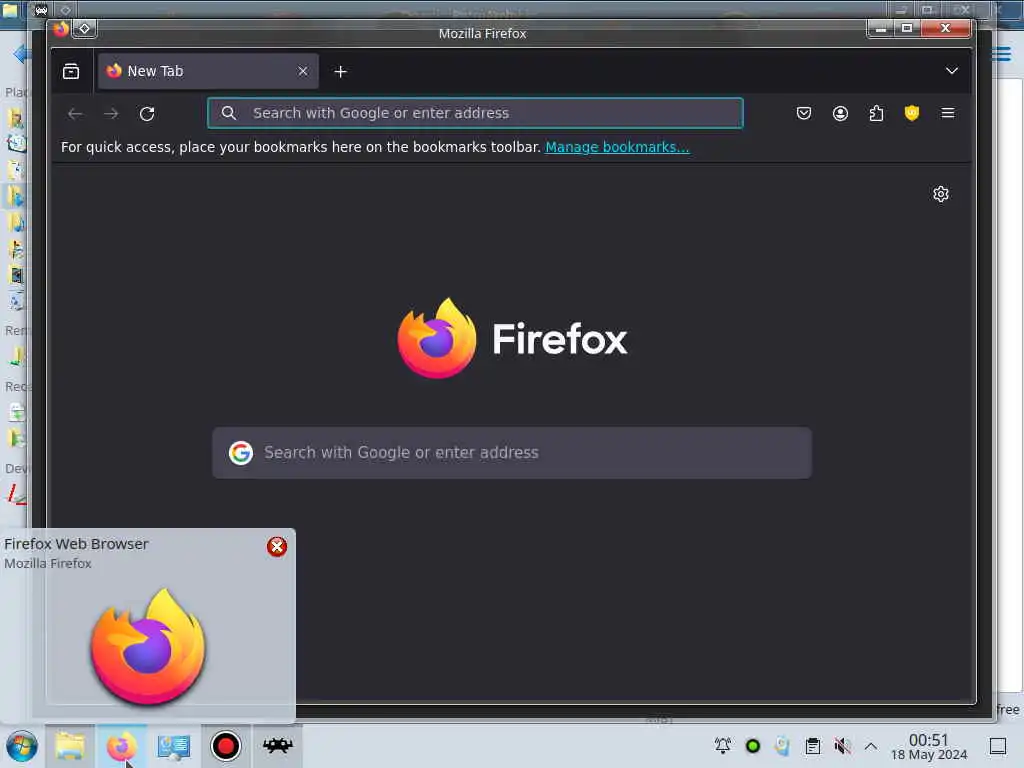Open the yellow shield extension icon

coord(912,114)
